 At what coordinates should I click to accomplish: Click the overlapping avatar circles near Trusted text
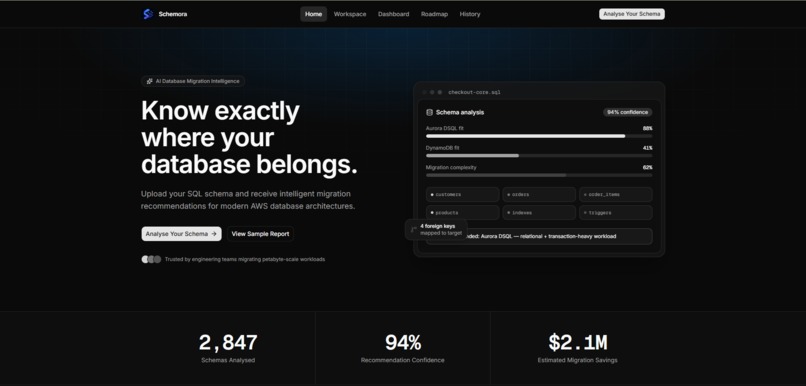point(151,260)
